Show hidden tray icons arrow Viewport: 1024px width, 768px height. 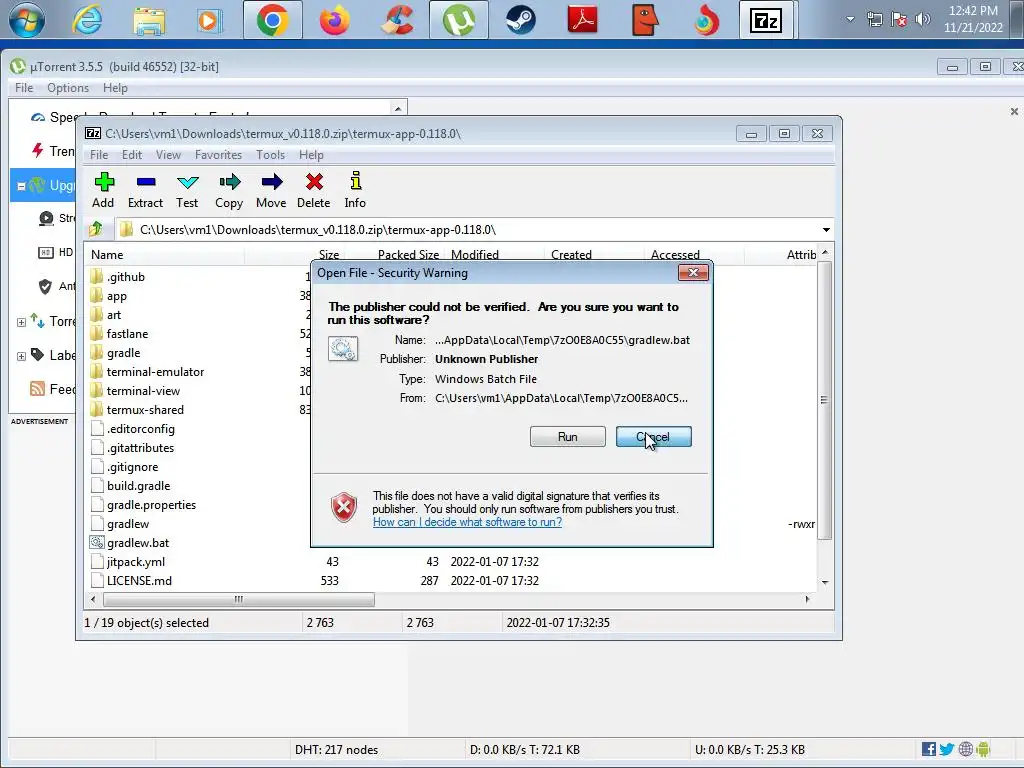tap(850, 20)
